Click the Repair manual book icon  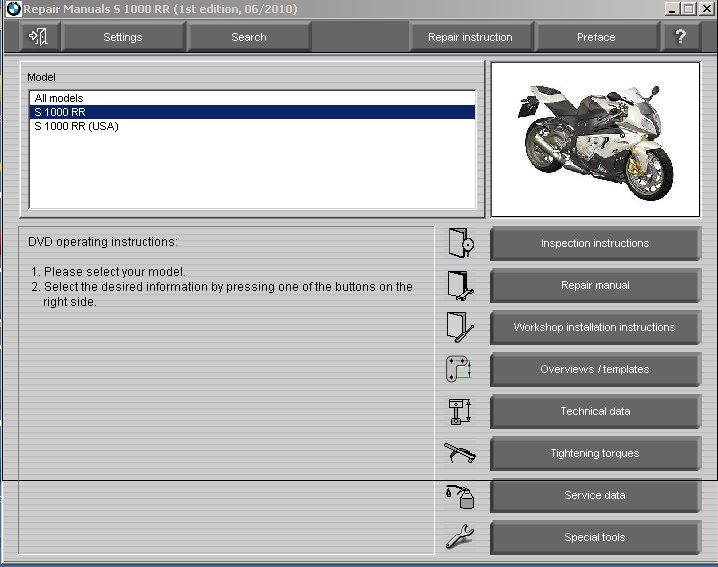click(460, 285)
